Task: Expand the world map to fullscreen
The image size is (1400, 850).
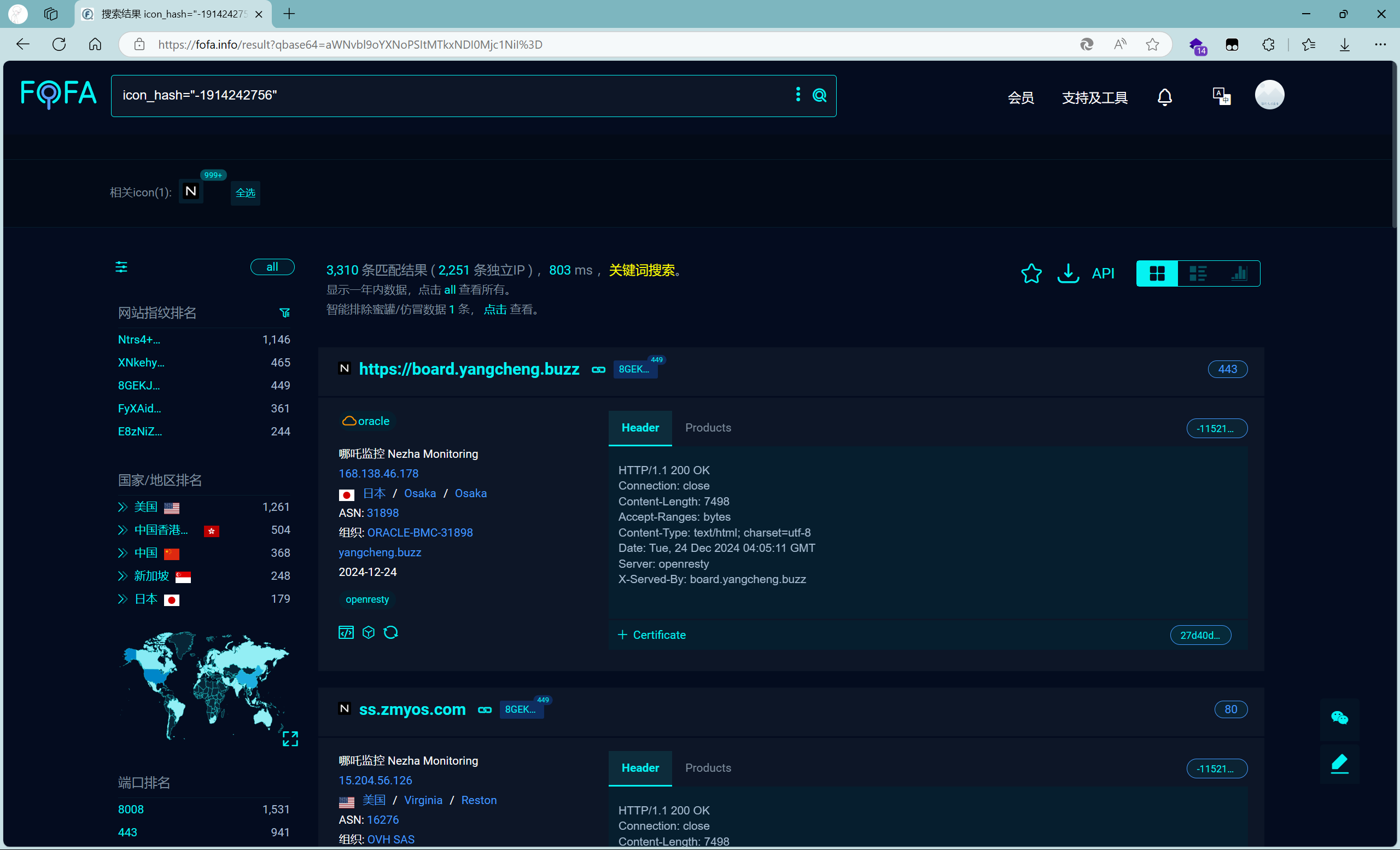Action: [290, 738]
